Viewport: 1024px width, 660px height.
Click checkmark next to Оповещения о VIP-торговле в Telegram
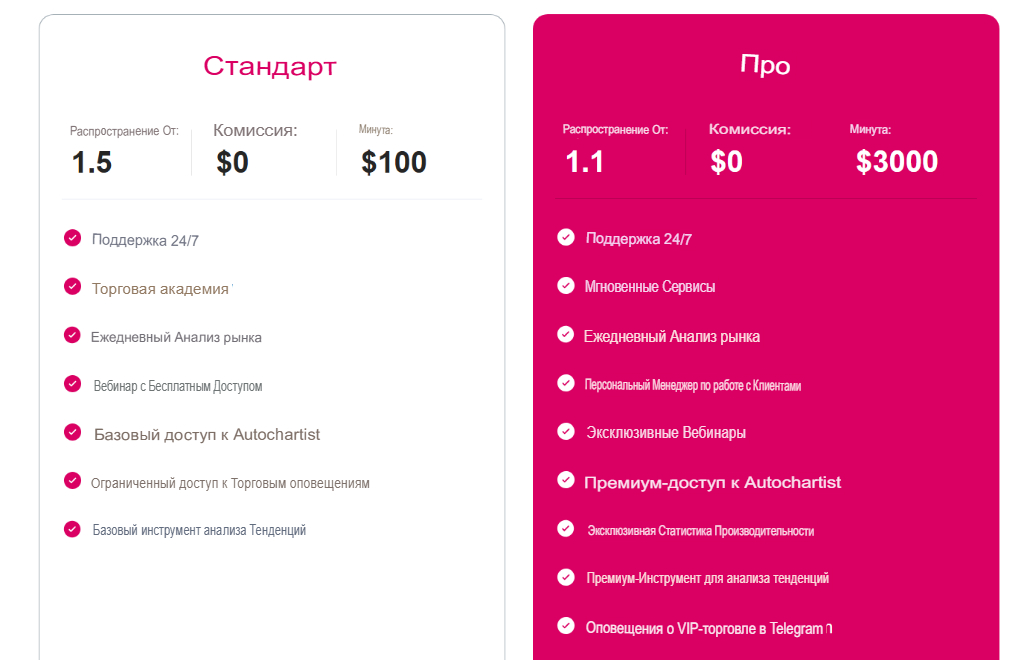tap(566, 626)
